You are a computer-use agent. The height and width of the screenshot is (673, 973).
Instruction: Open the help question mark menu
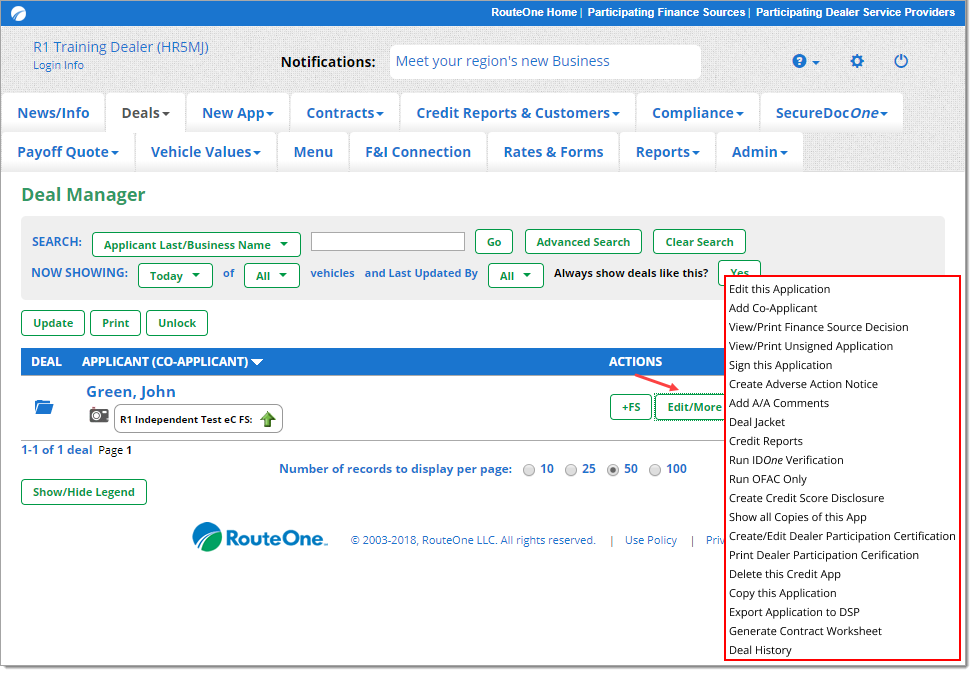(805, 61)
